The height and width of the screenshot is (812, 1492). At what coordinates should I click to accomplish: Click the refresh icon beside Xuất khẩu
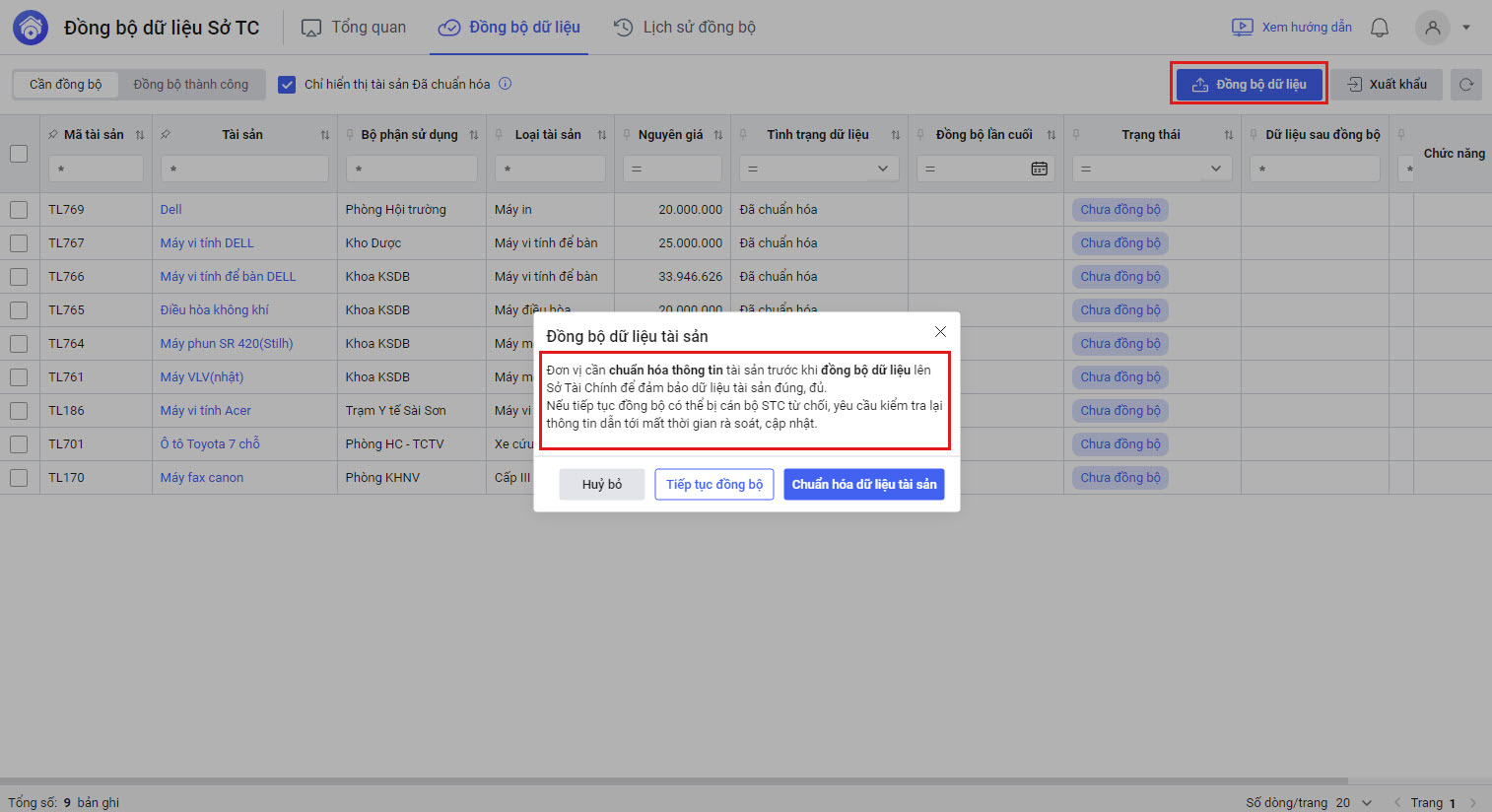click(x=1466, y=85)
